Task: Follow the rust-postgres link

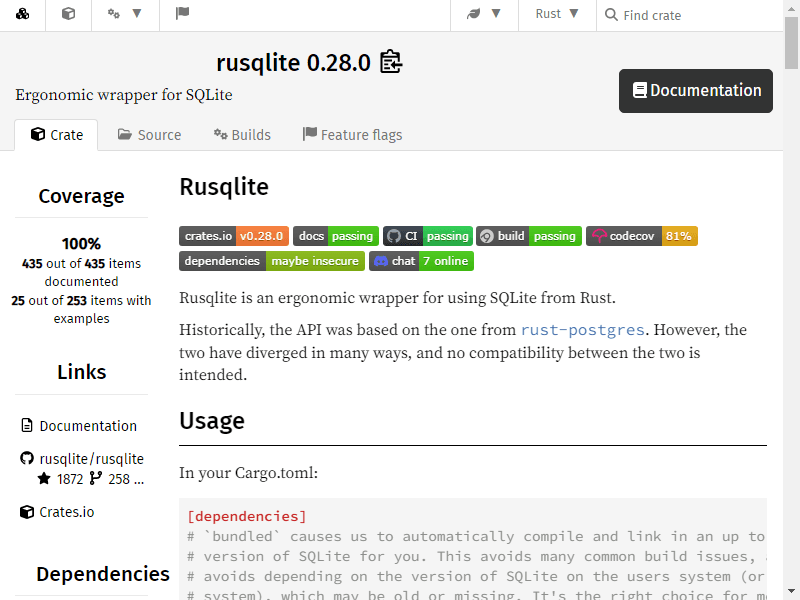Action: coord(583,330)
